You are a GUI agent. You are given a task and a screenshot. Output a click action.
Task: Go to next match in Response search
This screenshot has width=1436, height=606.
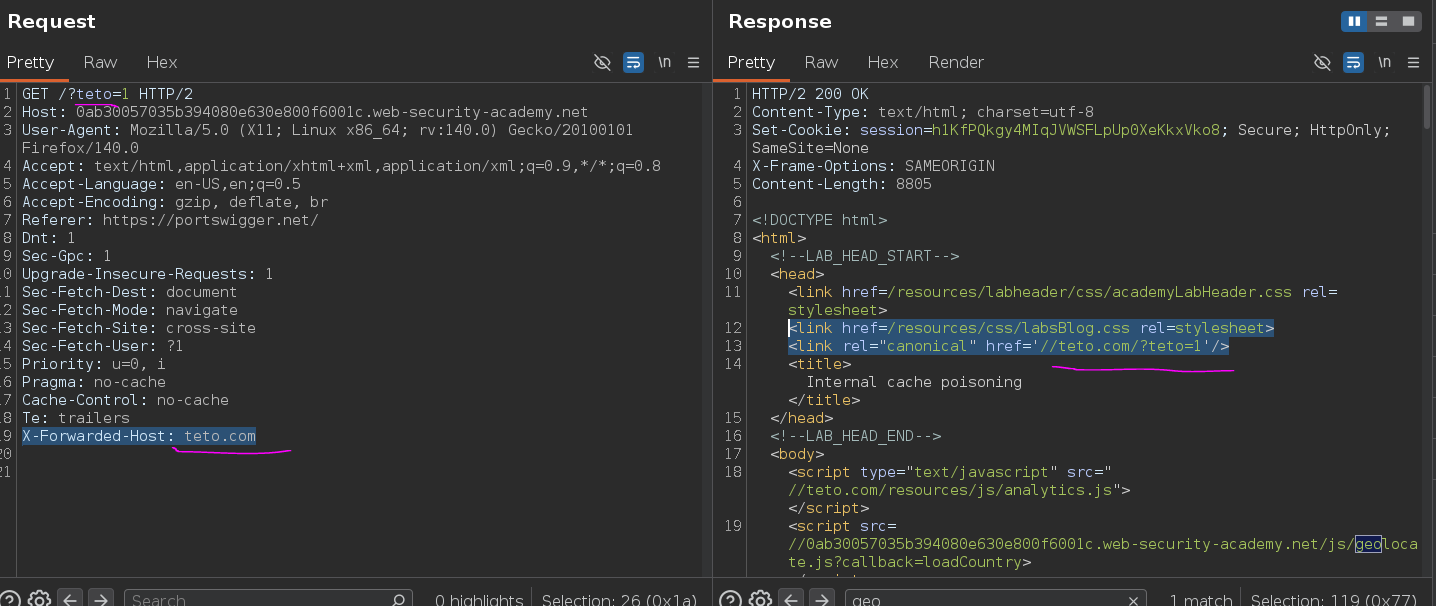point(820,600)
